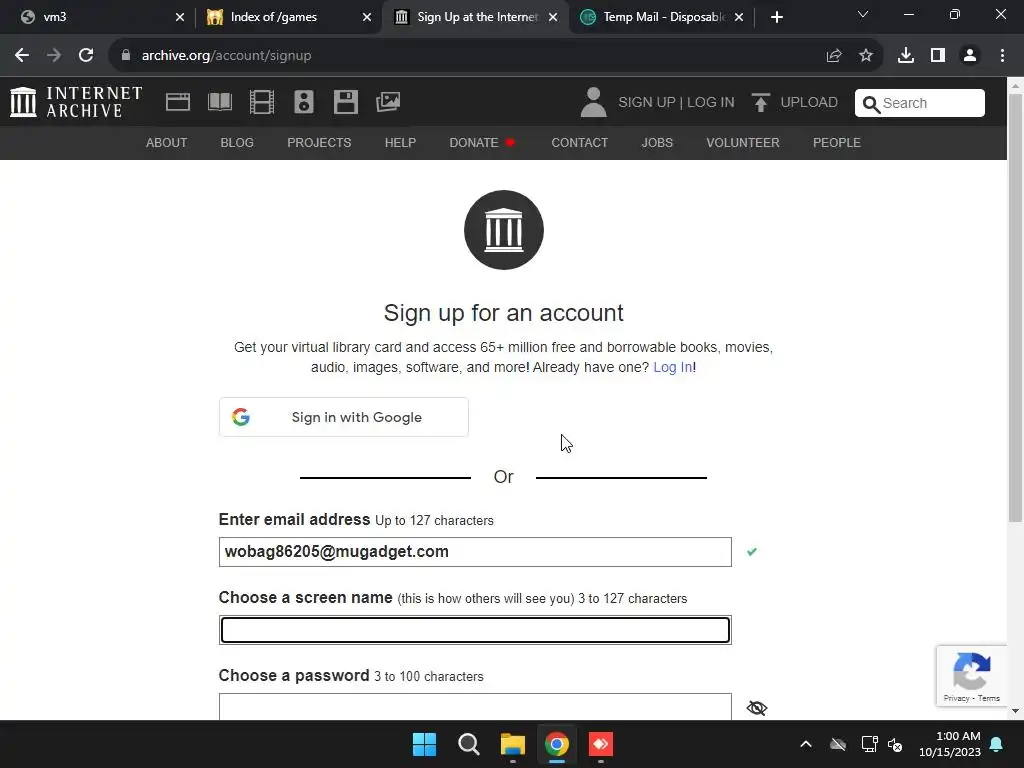Open Windows Start menu
The image size is (1024, 768).
click(424, 744)
